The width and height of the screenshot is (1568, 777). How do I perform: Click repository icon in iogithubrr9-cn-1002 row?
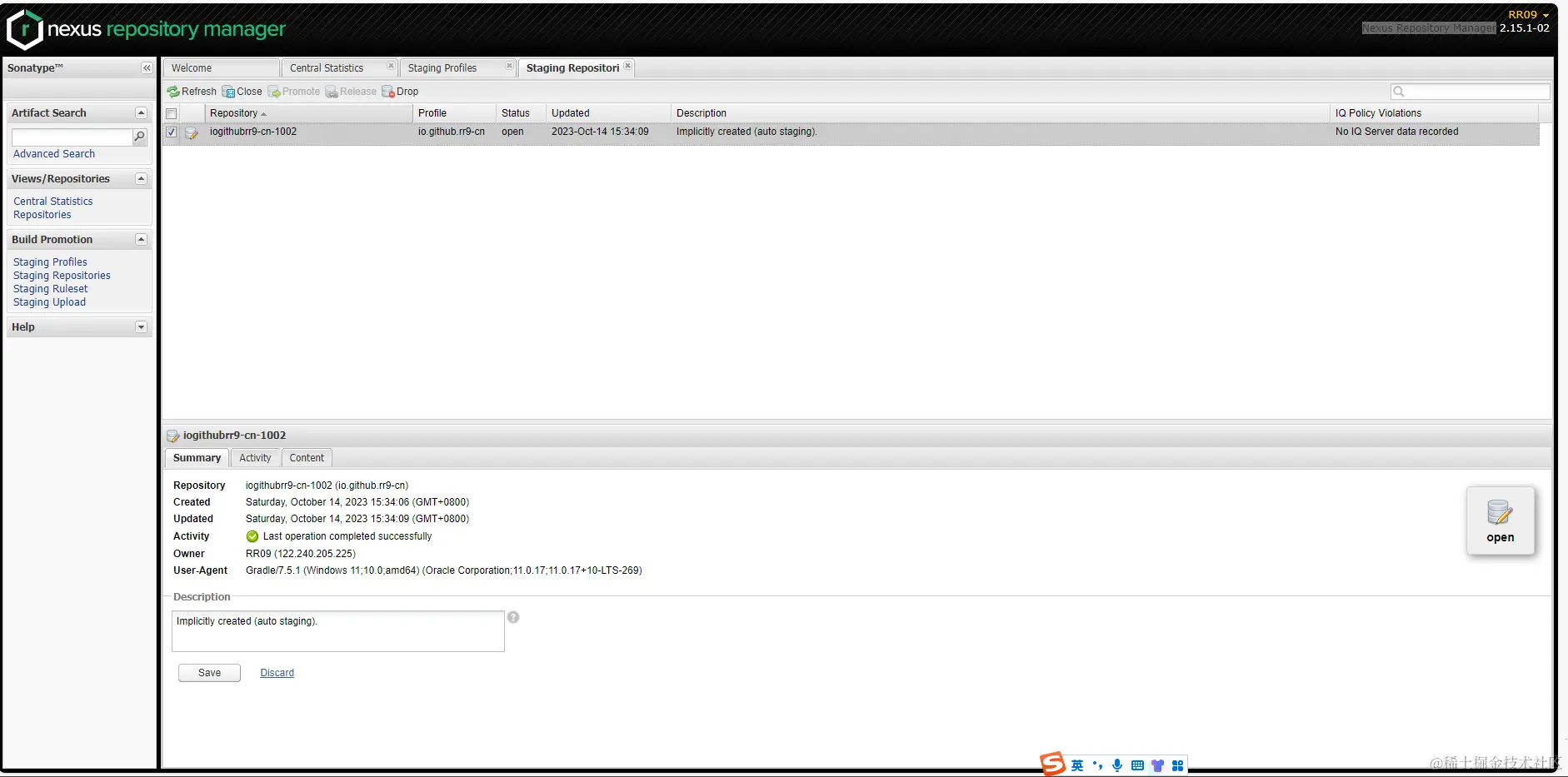192,132
